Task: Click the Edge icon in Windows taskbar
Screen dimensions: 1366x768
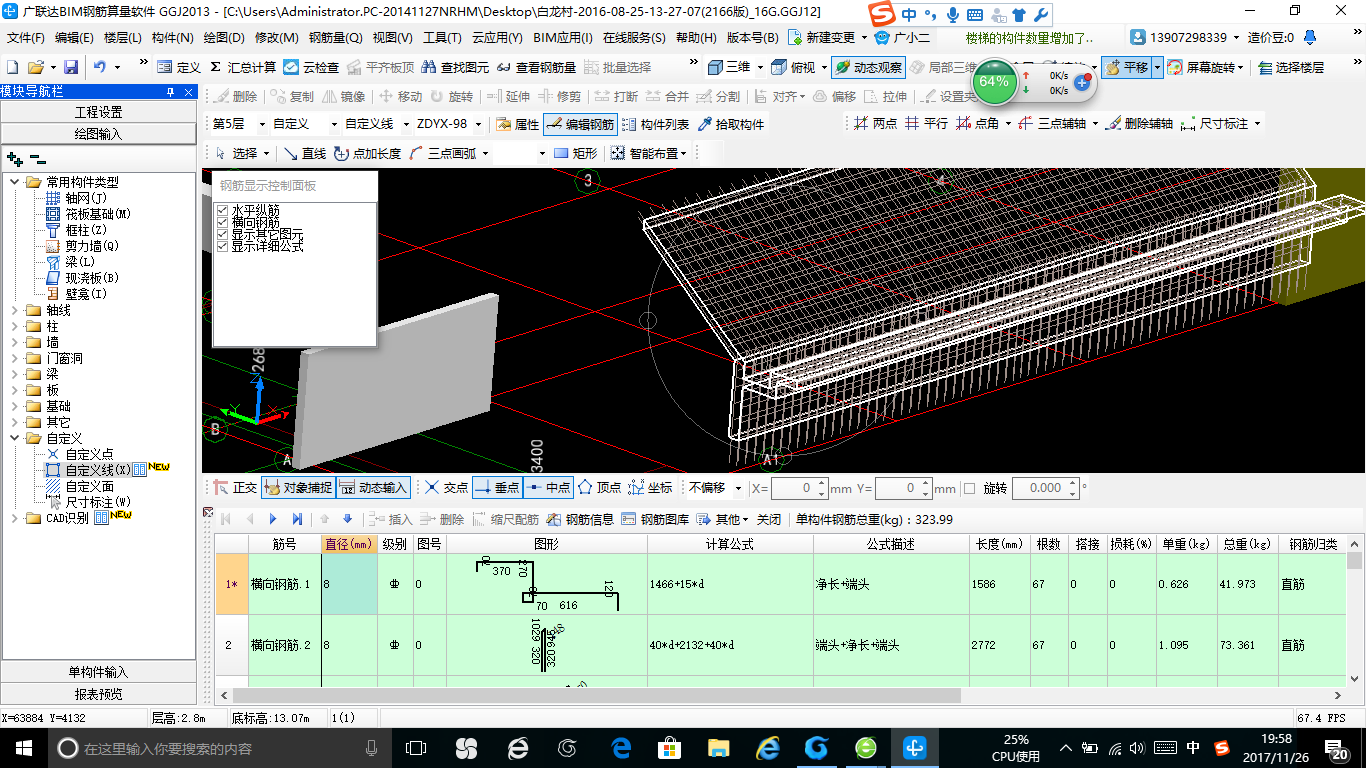Action: tap(621, 748)
